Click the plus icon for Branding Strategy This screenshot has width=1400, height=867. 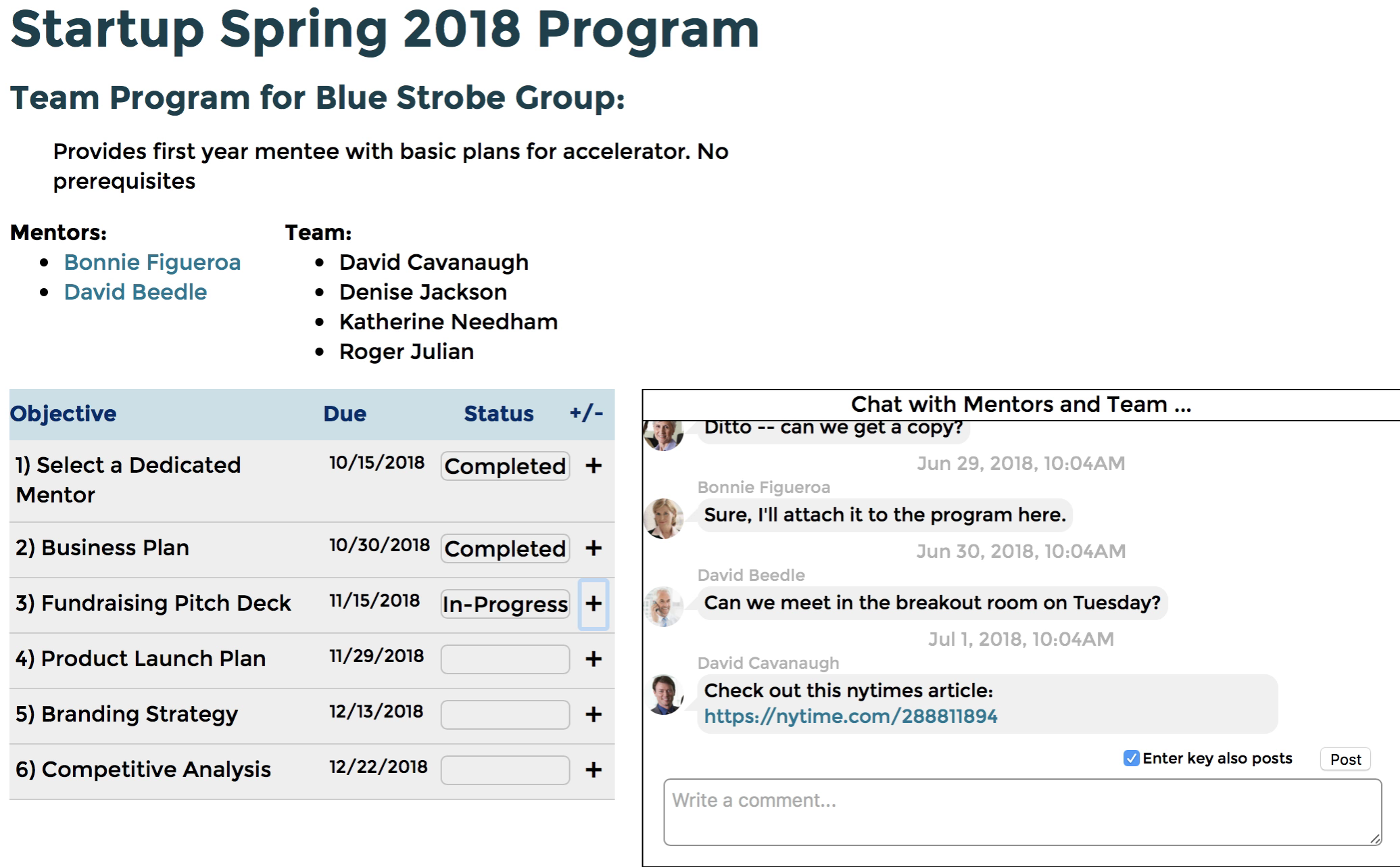tap(594, 715)
